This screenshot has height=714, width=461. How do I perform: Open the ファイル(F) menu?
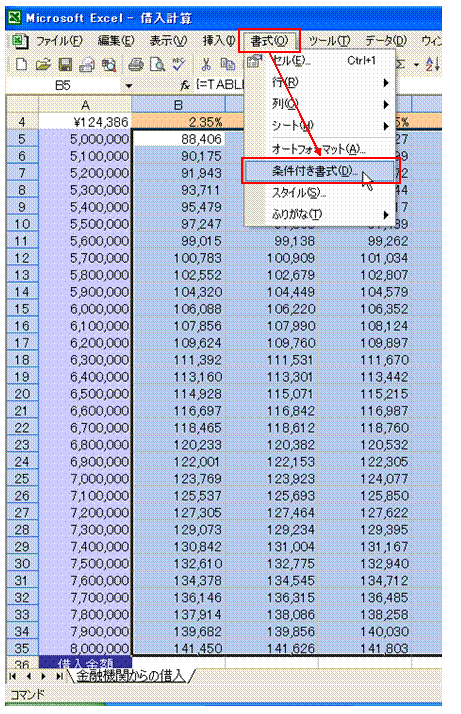click(59, 41)
